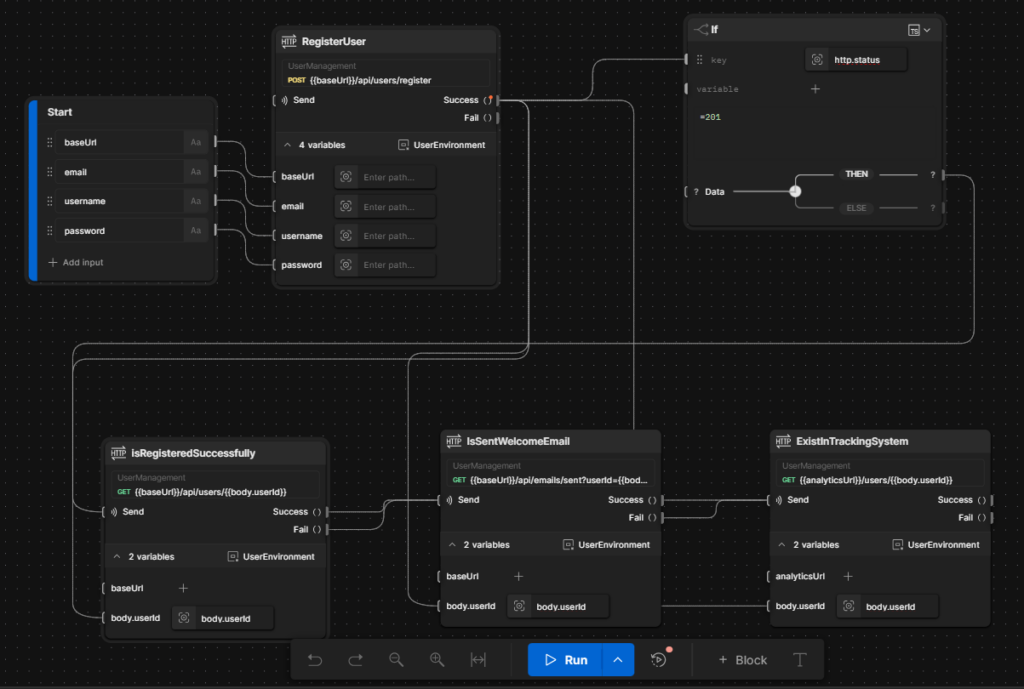This screenshot has width=1024, height=689.
Task: Click the redo arrow in the toolbar
Action: [355, 660]
